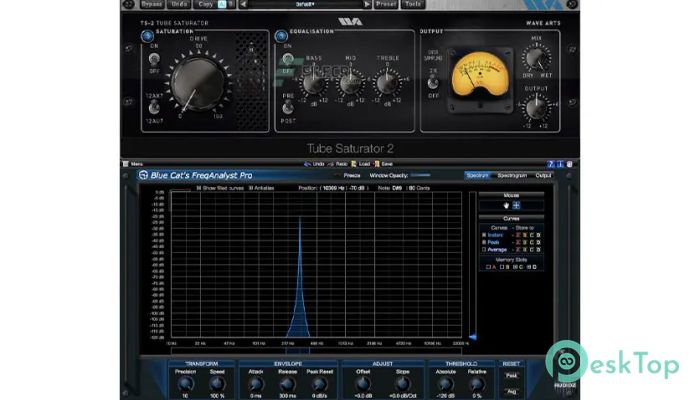The image size is (700, 400).
Task: Toggle Memory Slot C checkbox
Action: [x=515, y=267]
